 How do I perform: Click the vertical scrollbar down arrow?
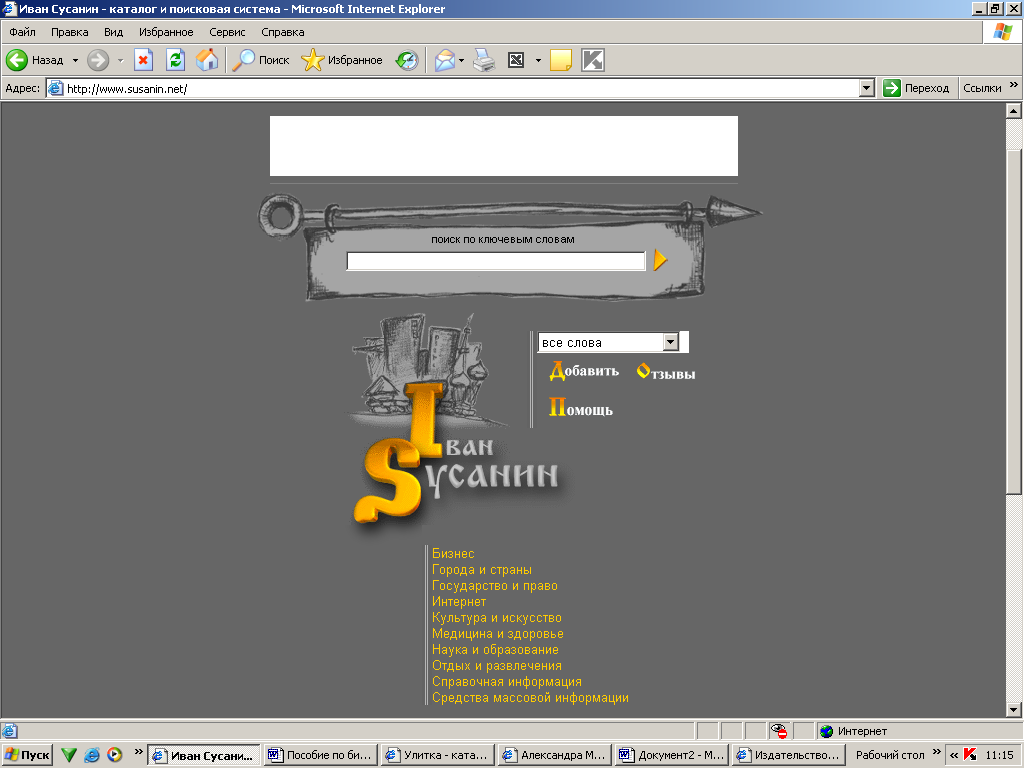tap(1014, 710)
